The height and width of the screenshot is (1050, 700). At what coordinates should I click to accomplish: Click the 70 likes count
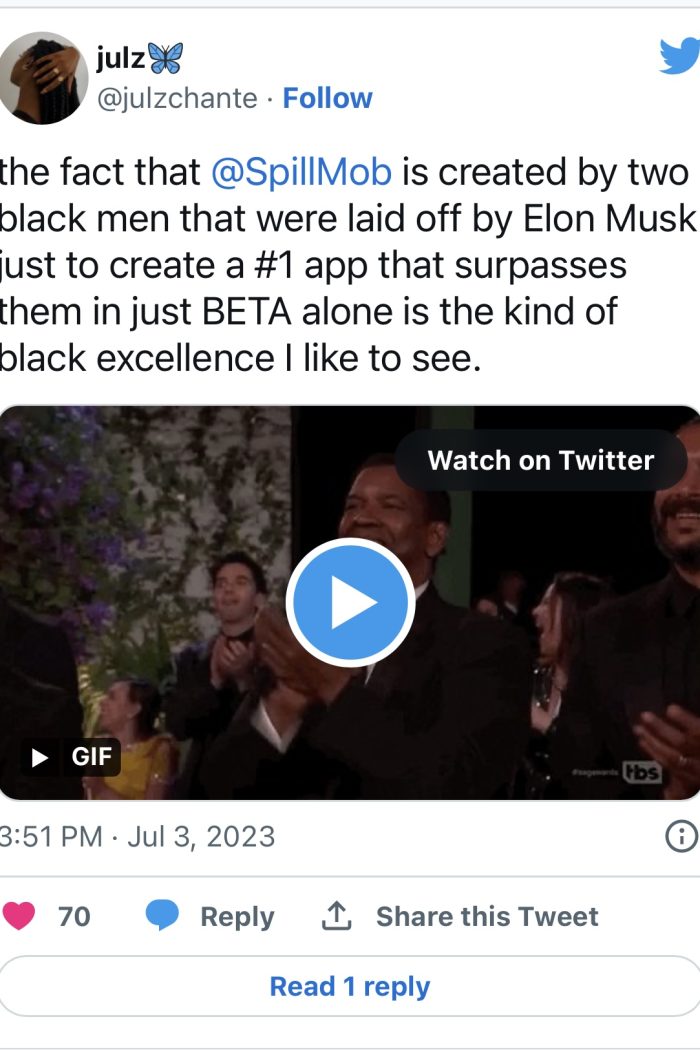coord(74,916)
